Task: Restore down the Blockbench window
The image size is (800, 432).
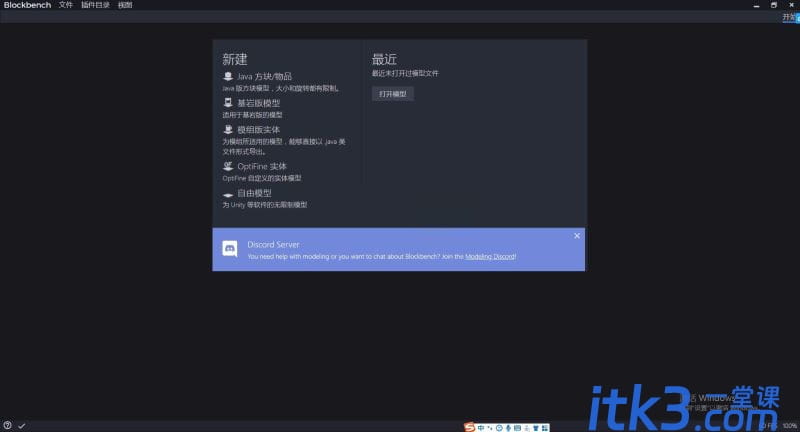Action: (773, 5)
